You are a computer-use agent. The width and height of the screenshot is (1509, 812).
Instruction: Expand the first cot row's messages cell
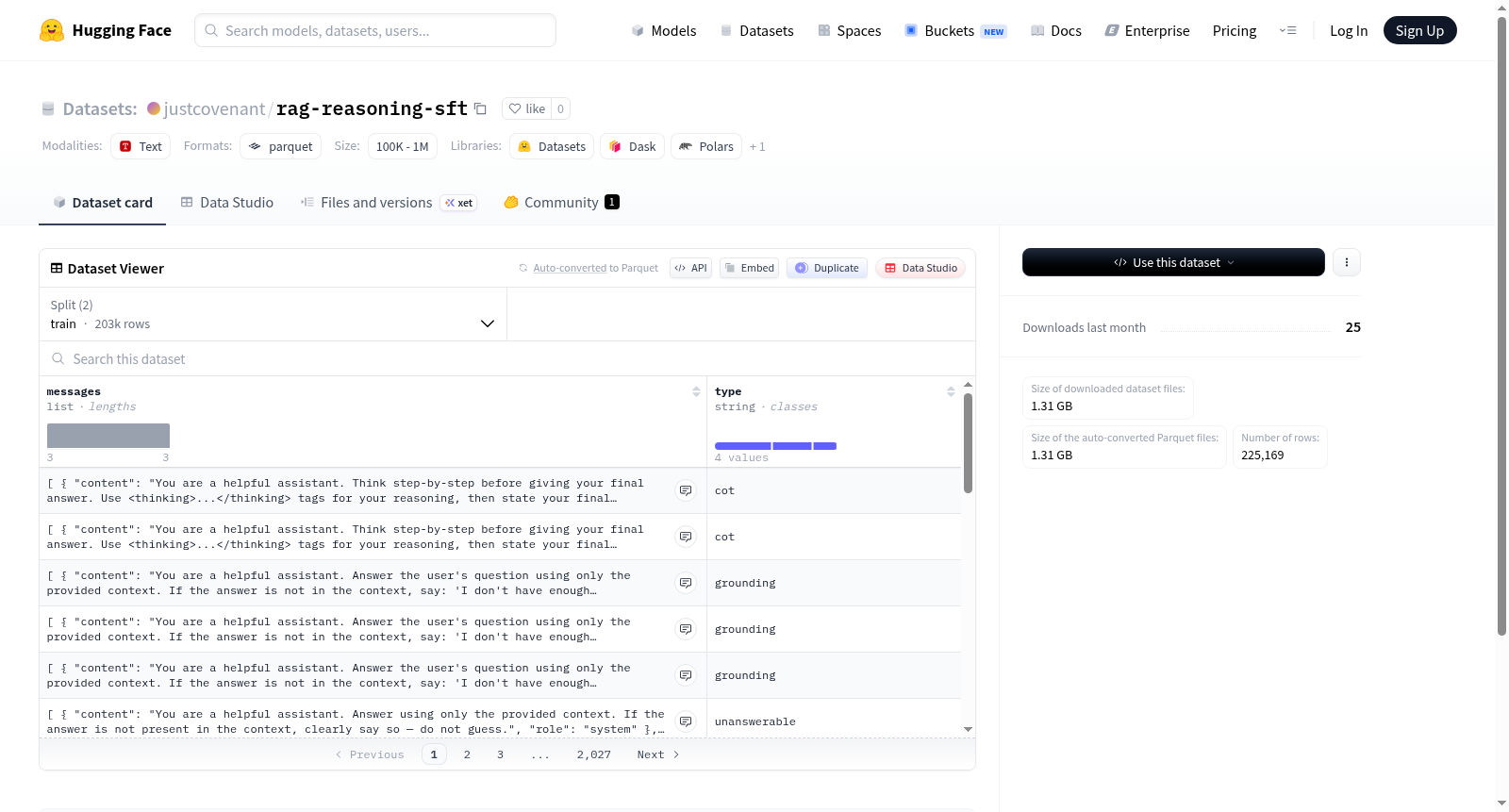[686, 490]
